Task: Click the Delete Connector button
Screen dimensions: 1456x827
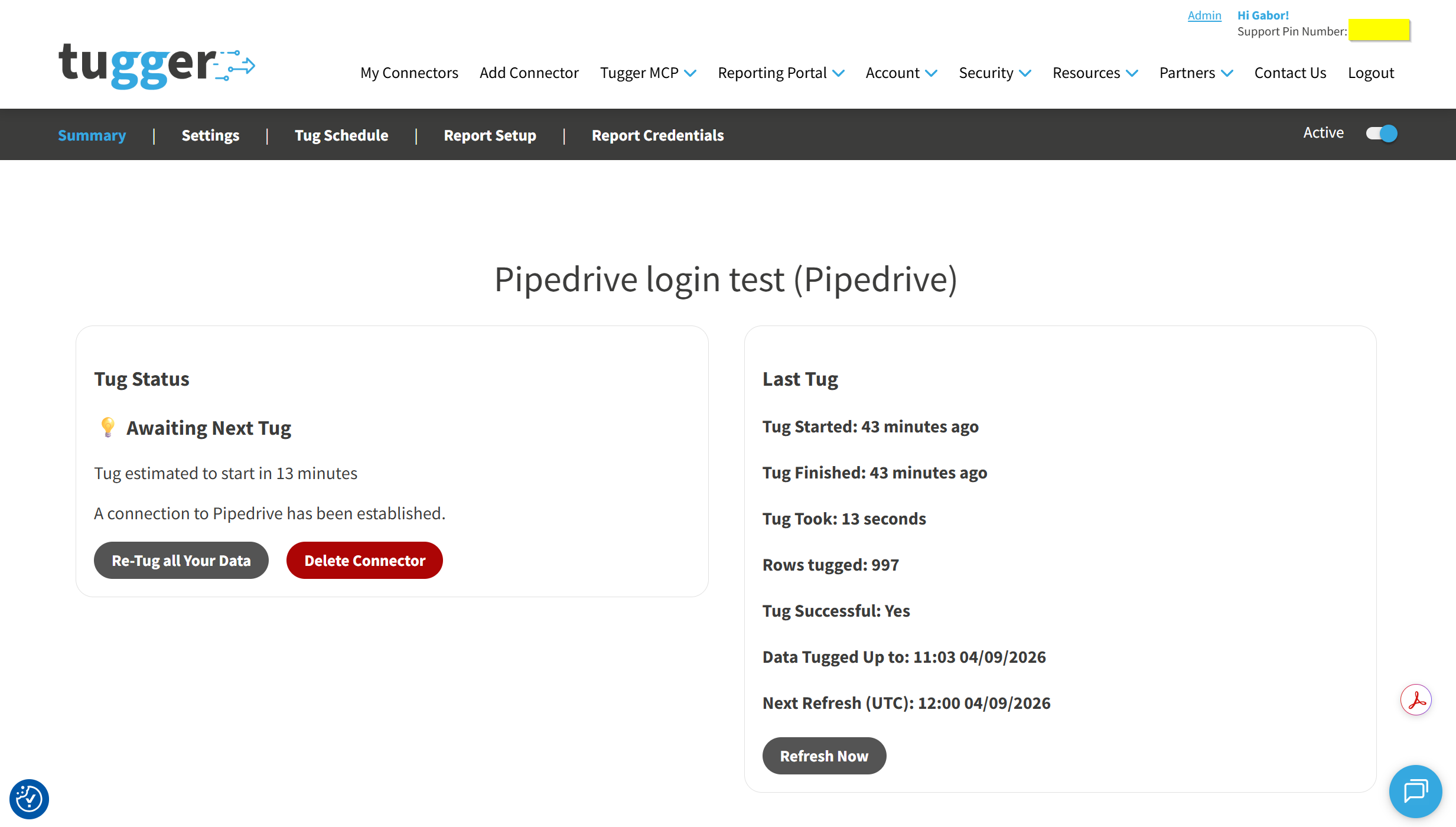Action: (364, 560)
